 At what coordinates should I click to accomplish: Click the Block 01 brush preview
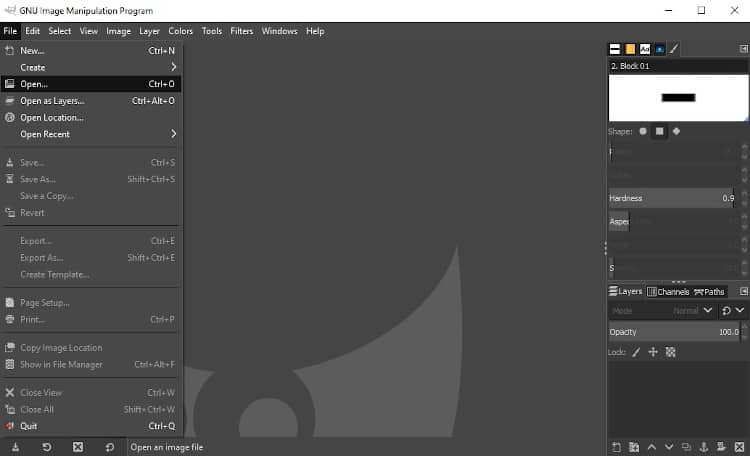[x=678, y=98]
